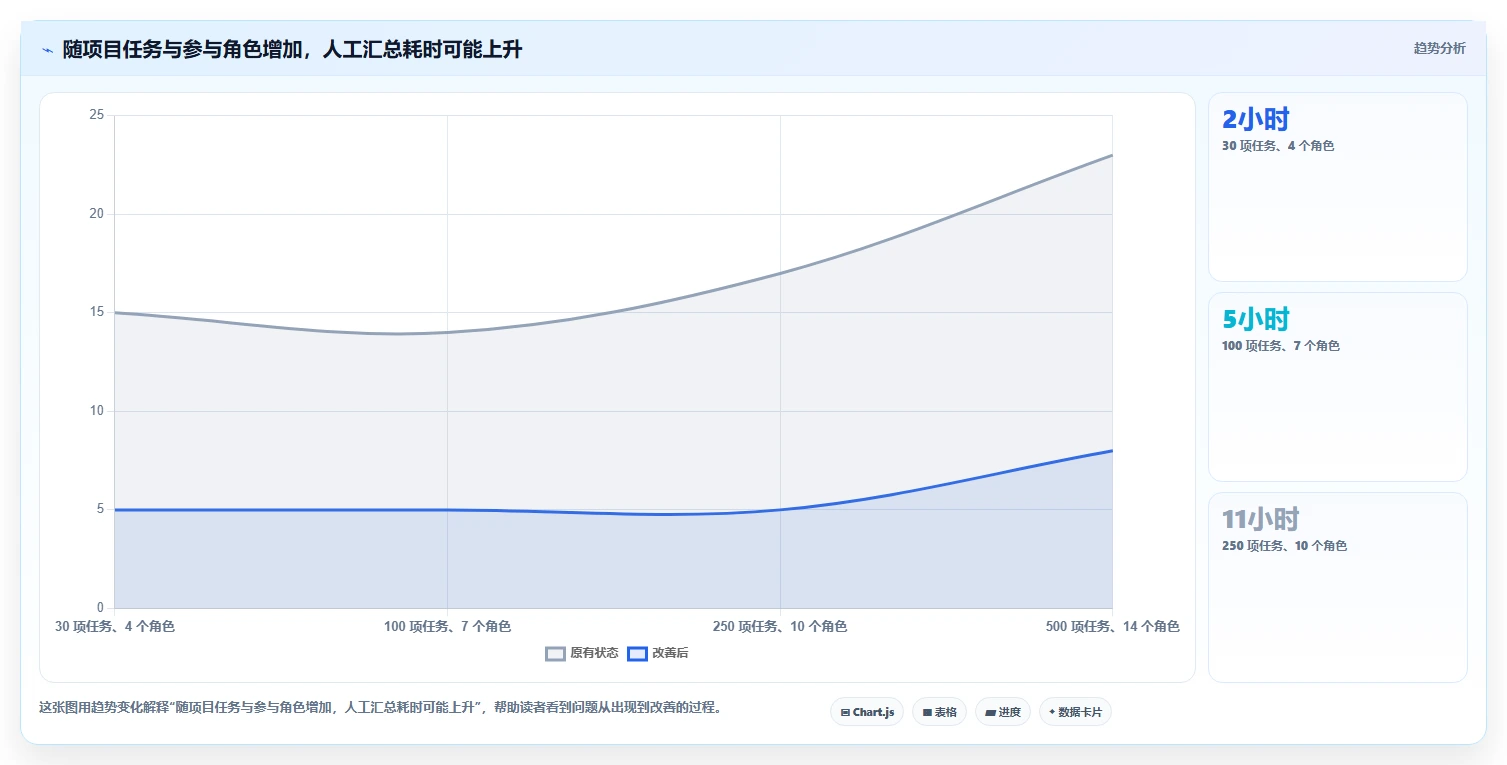Viewport: 1507px width, 765px height.
Task: Select the Chart.js tag chip
Action: (867, 712)
